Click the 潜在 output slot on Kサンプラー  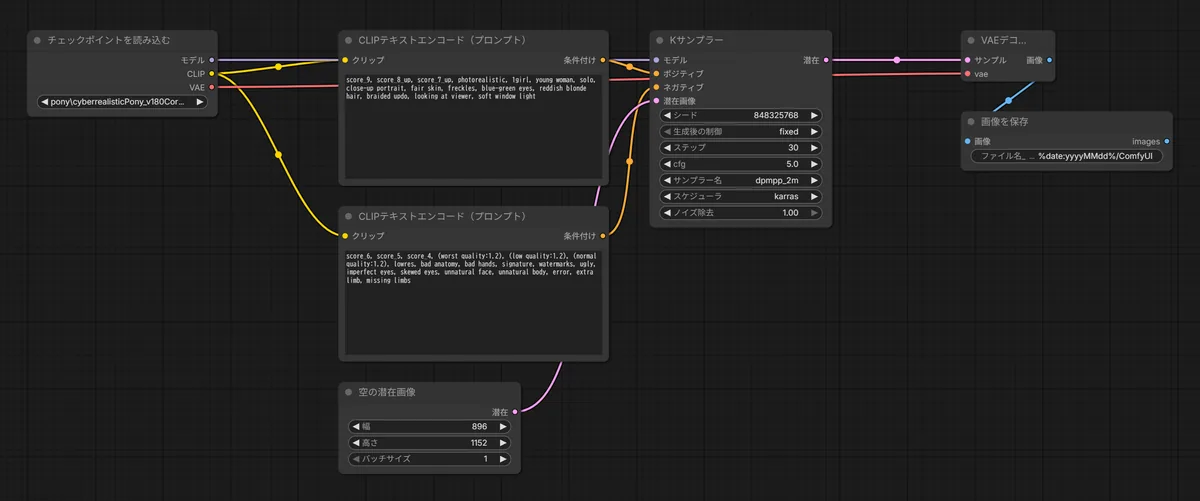pos(826,60)
